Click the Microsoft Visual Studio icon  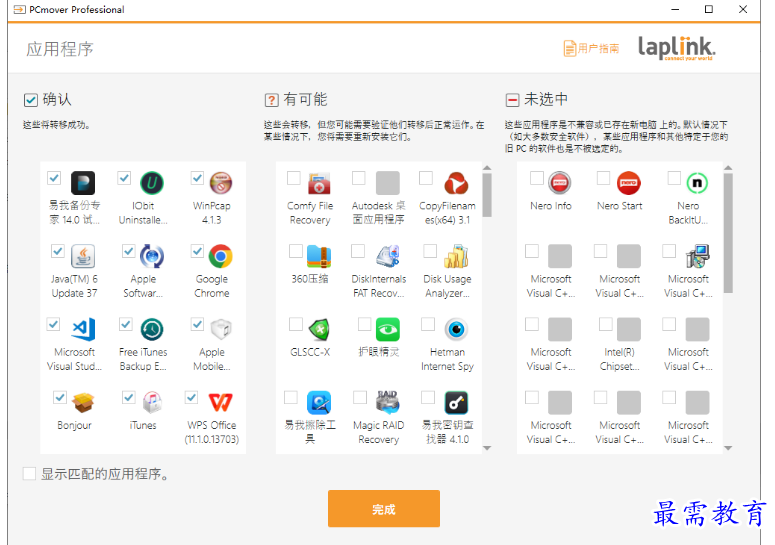coord(83,330)
